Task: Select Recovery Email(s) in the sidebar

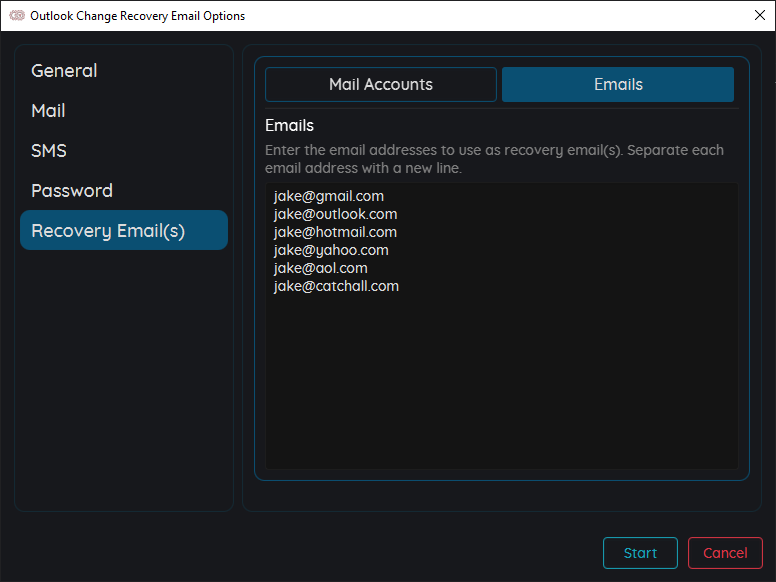Action: [x=124, y=230]
